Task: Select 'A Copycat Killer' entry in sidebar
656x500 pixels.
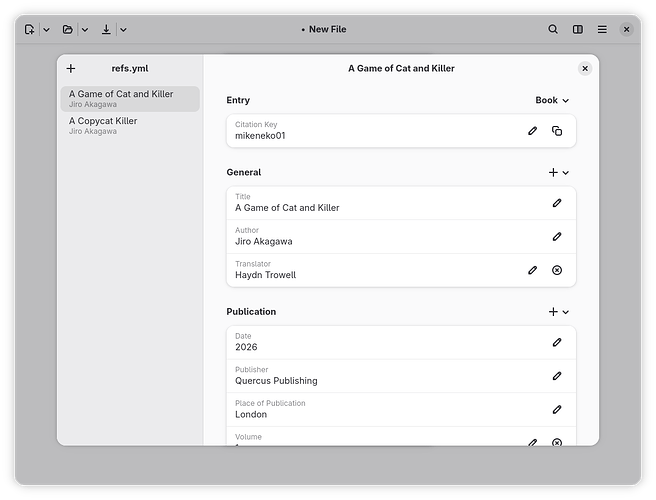Action: point(130,126)
